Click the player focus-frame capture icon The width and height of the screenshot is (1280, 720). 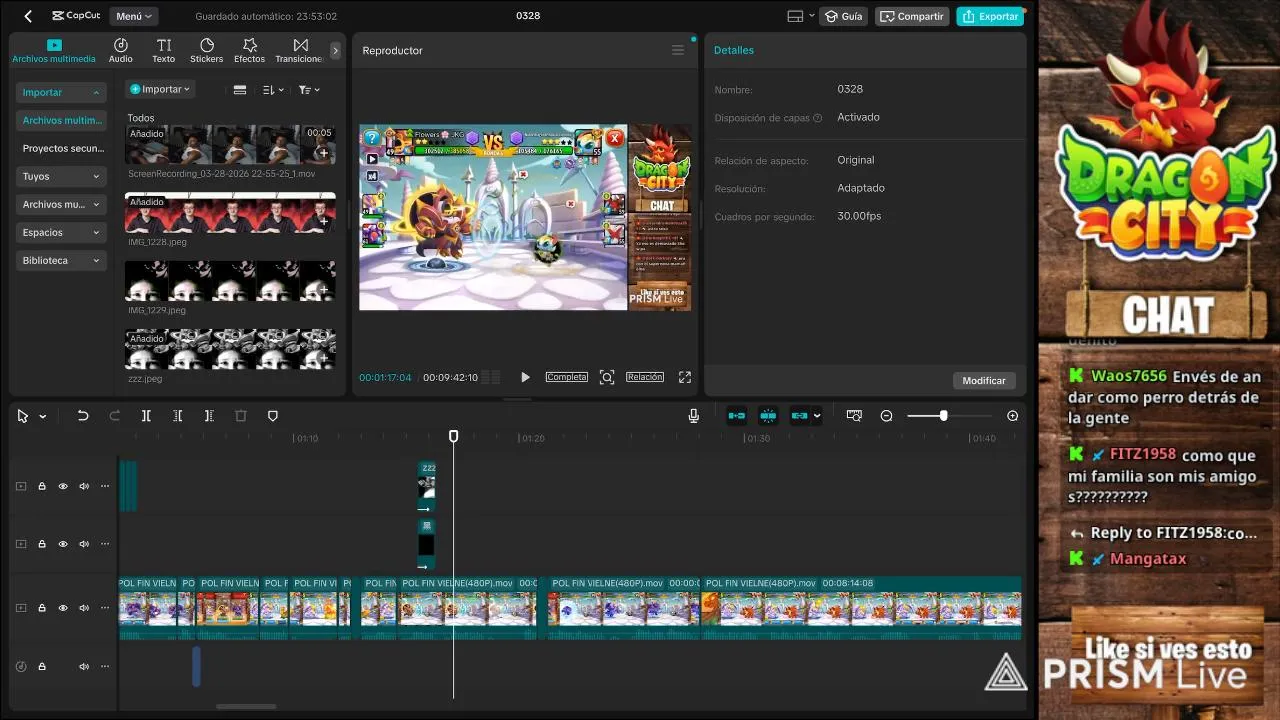(x=607, y=377)
